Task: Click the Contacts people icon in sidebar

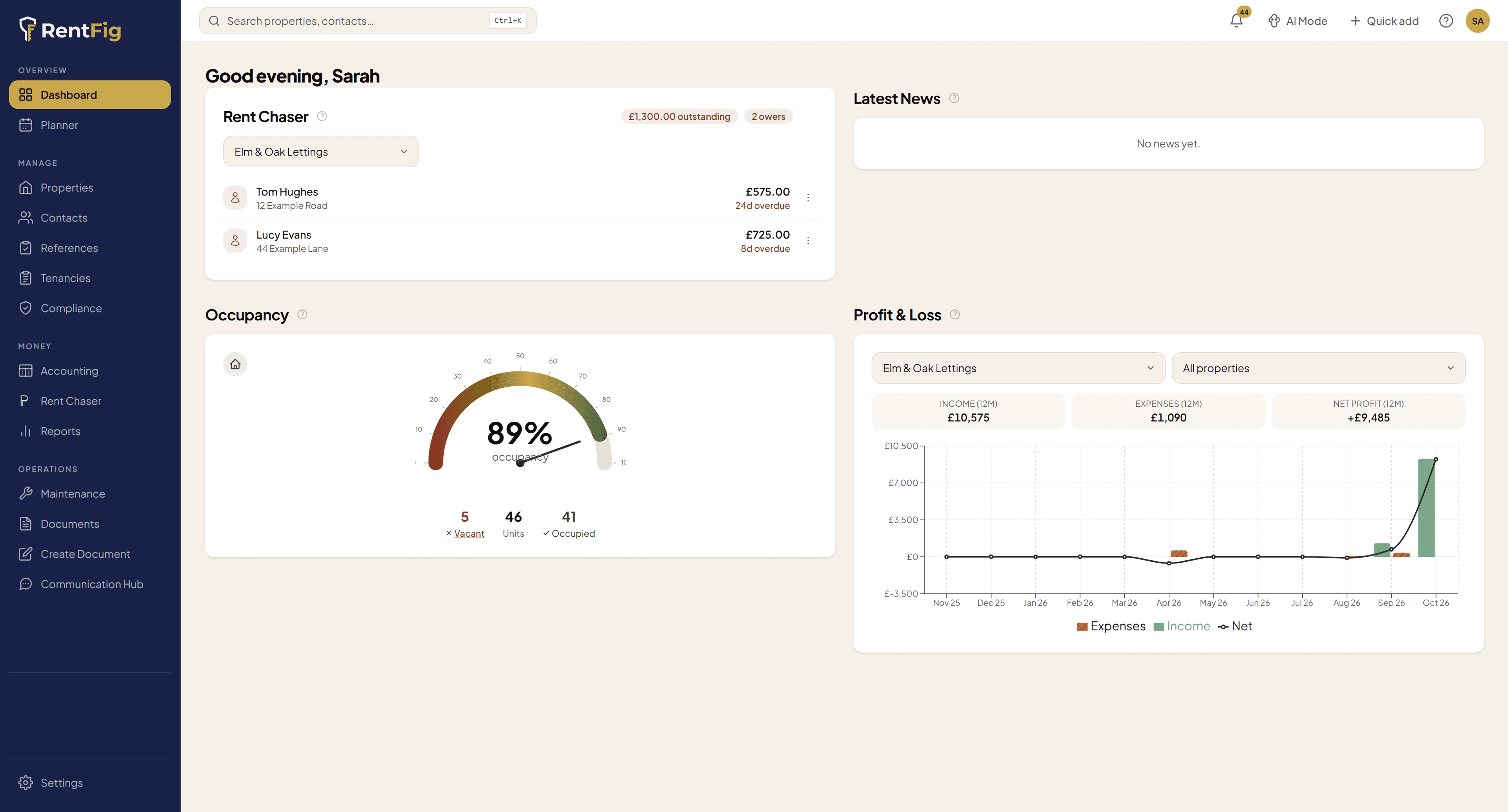Action: (26, 218)
